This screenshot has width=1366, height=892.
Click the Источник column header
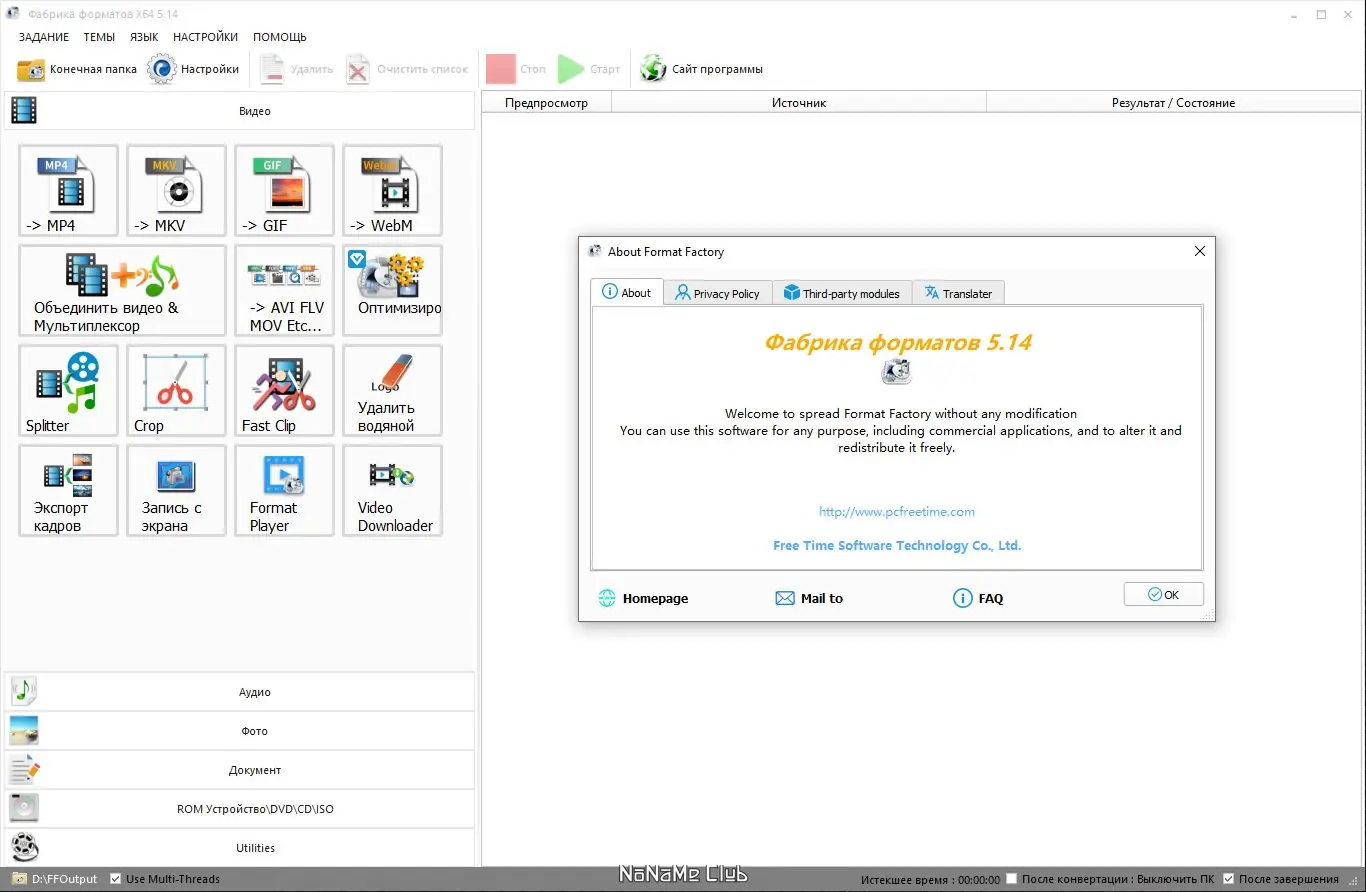tap(799, 102)
